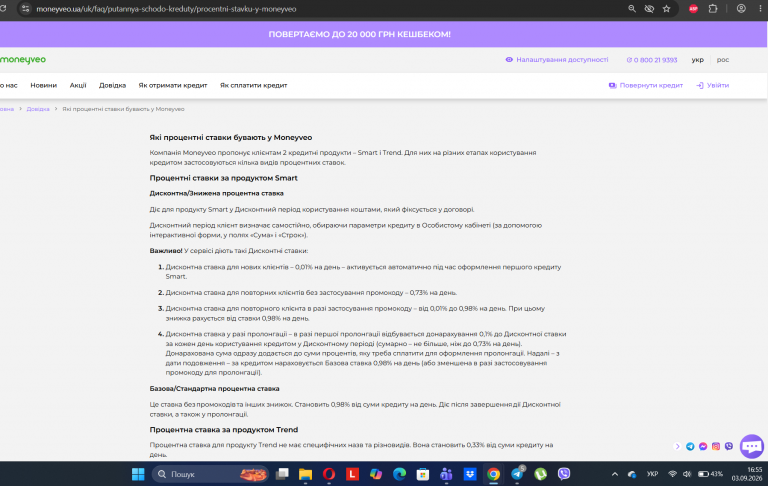Open Telegram from taskbar

(517, 474)
